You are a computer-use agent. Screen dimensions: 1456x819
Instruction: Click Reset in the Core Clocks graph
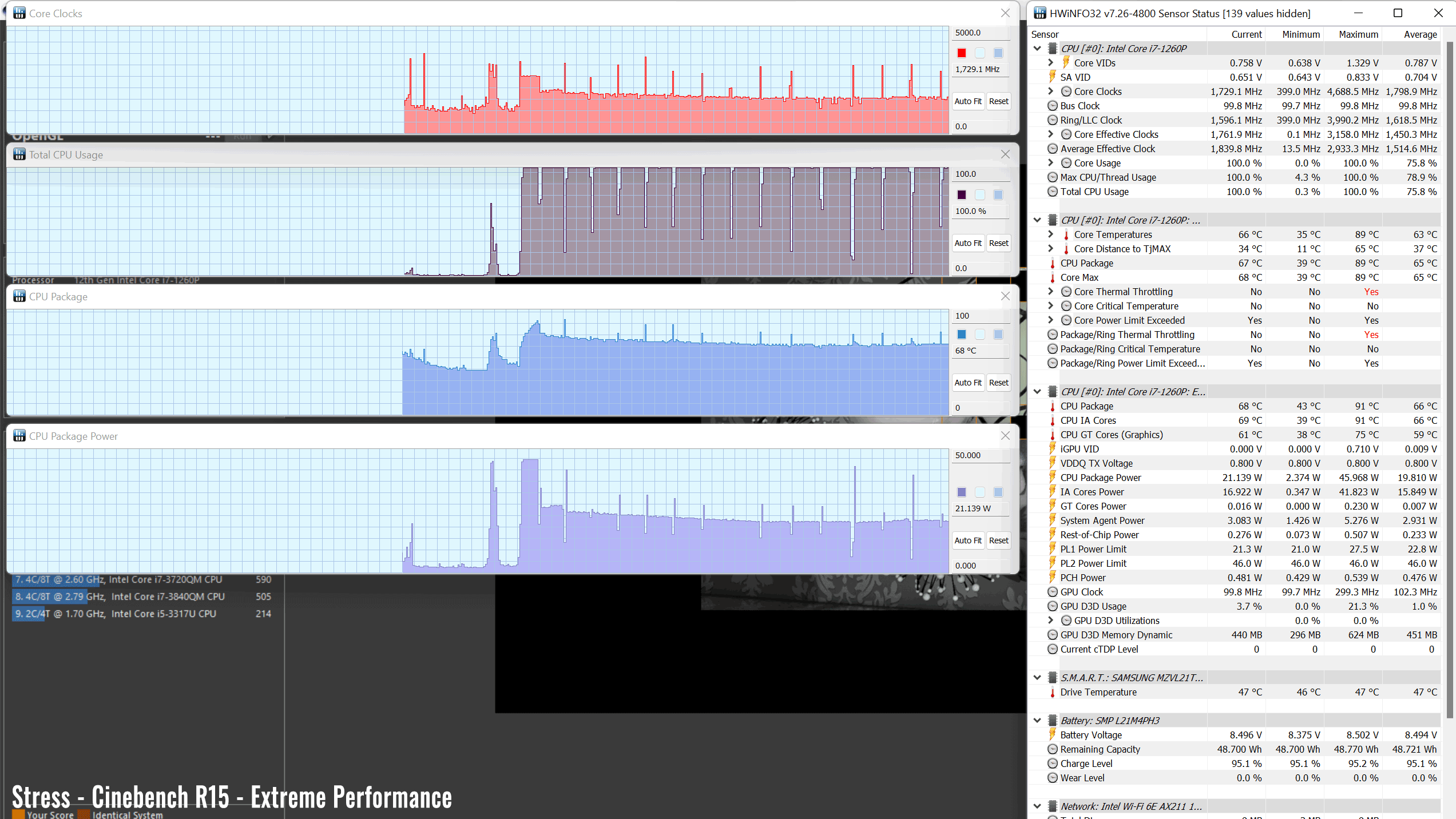(x=998, y=101)
